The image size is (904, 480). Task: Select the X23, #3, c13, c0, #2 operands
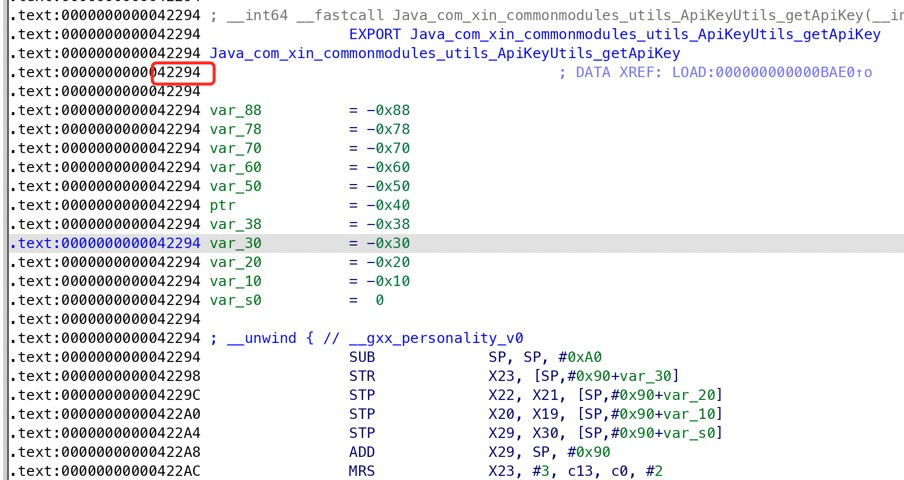point(575,471)
